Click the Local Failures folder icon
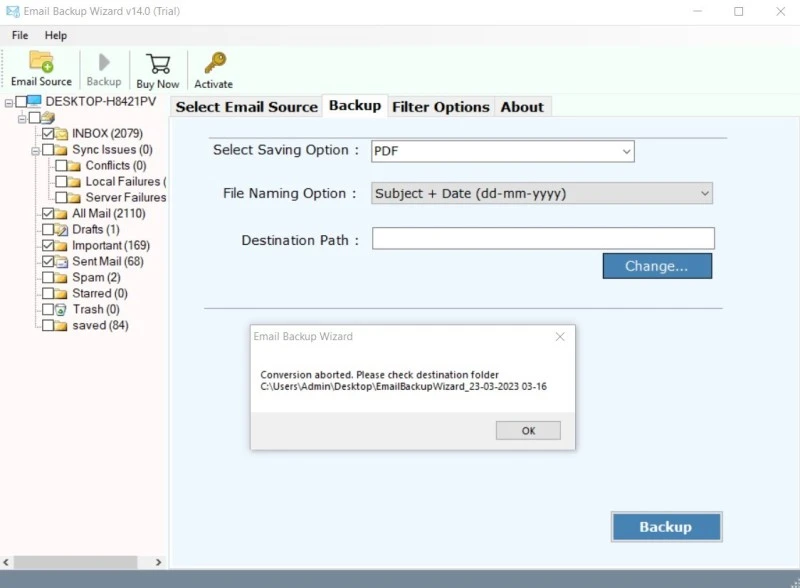Viewport: 800px width, 588px height. coord(74,182)
